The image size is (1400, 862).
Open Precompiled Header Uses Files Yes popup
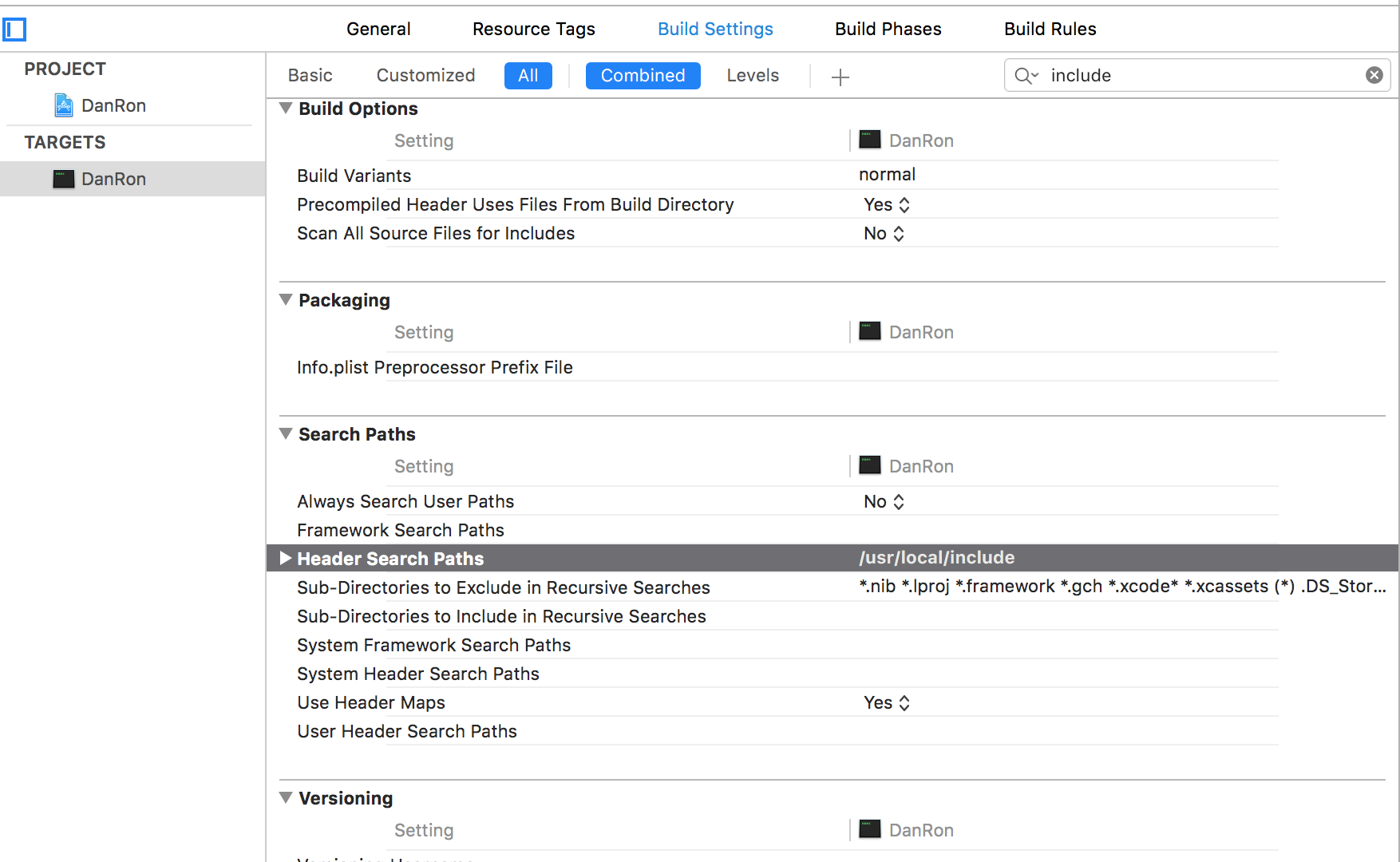tap(887, 204)
